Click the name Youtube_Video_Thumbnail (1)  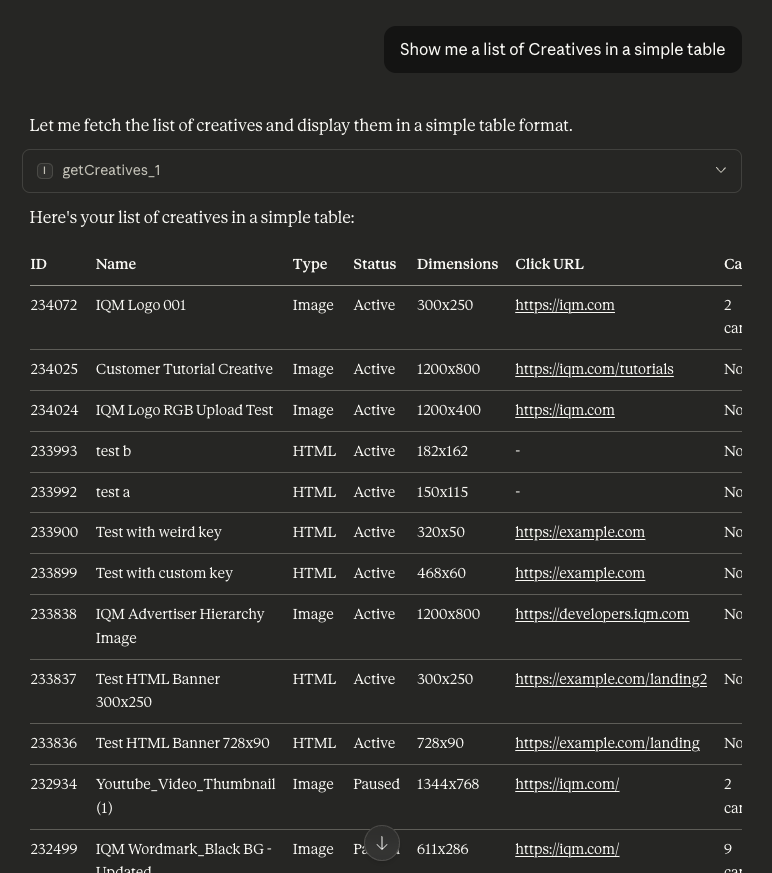(x=185, y=796)
